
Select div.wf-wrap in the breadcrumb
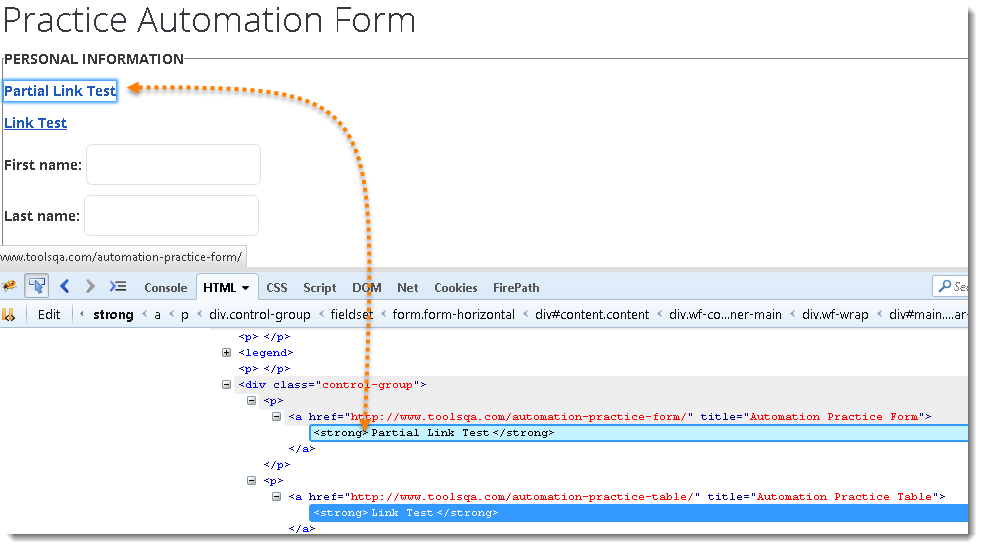(835, 315)
